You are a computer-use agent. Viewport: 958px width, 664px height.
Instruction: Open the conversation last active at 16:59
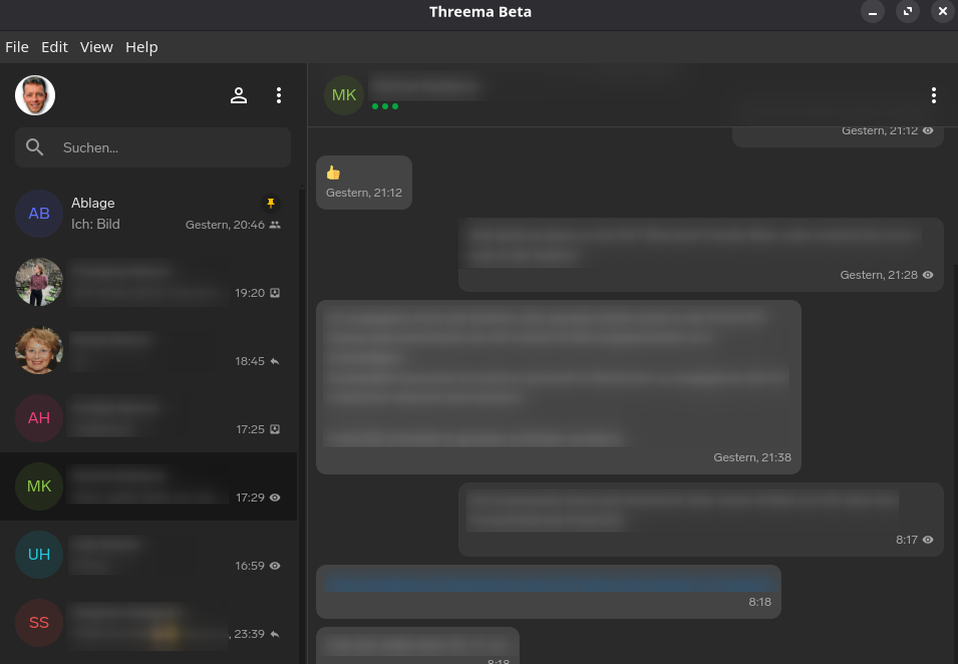[148, 554]
